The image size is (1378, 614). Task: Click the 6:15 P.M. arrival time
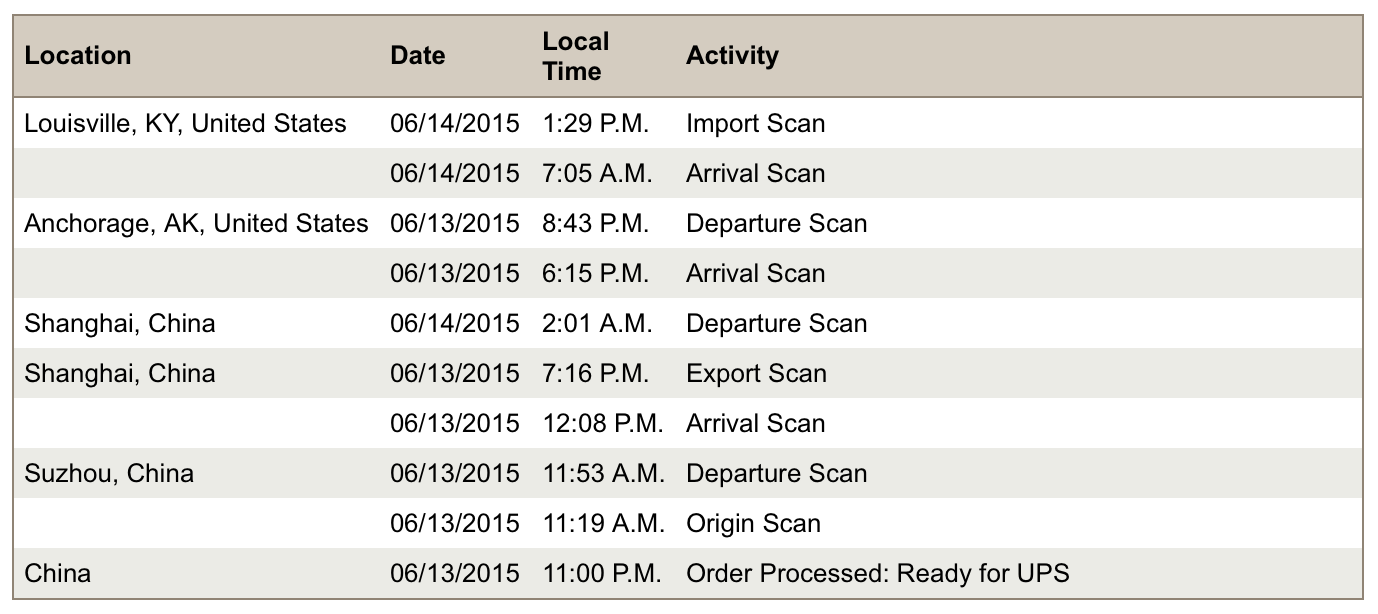[596, 274]
